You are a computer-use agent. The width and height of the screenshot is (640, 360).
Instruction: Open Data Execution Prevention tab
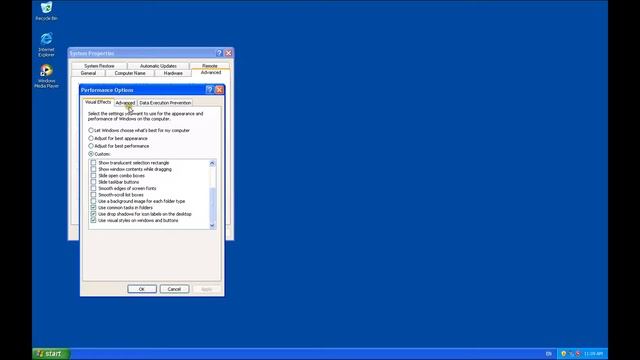click(165, 103)
